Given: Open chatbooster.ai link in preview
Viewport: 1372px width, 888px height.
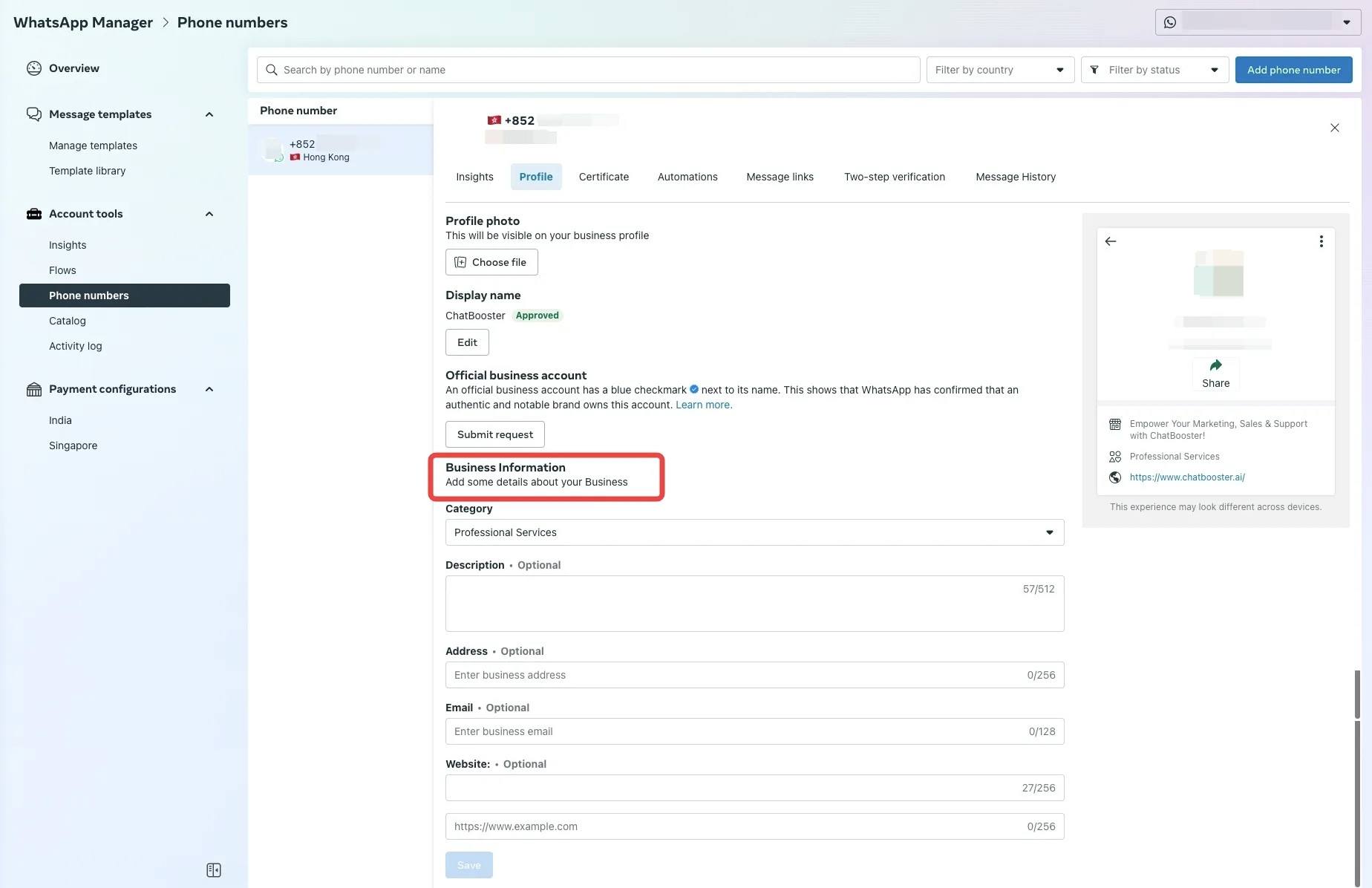Looking at the screenshot, I should pos(1187,477).
